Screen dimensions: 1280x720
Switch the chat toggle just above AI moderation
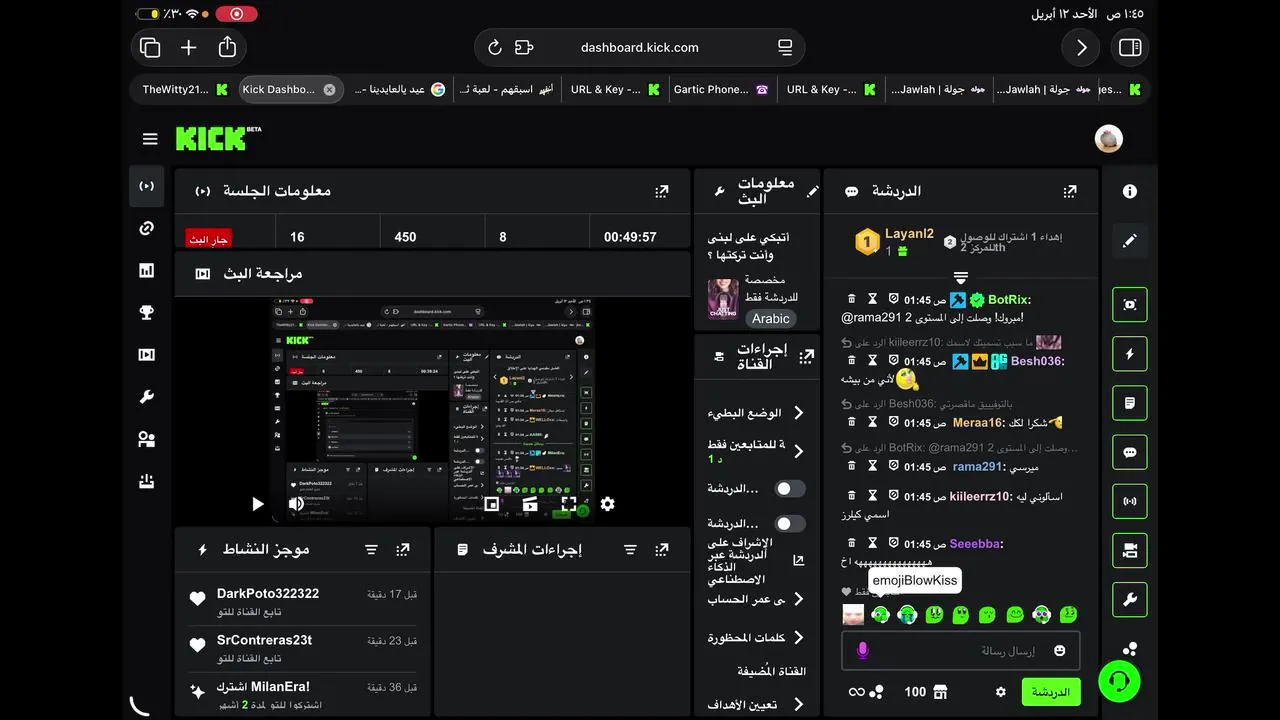[790, 524]
